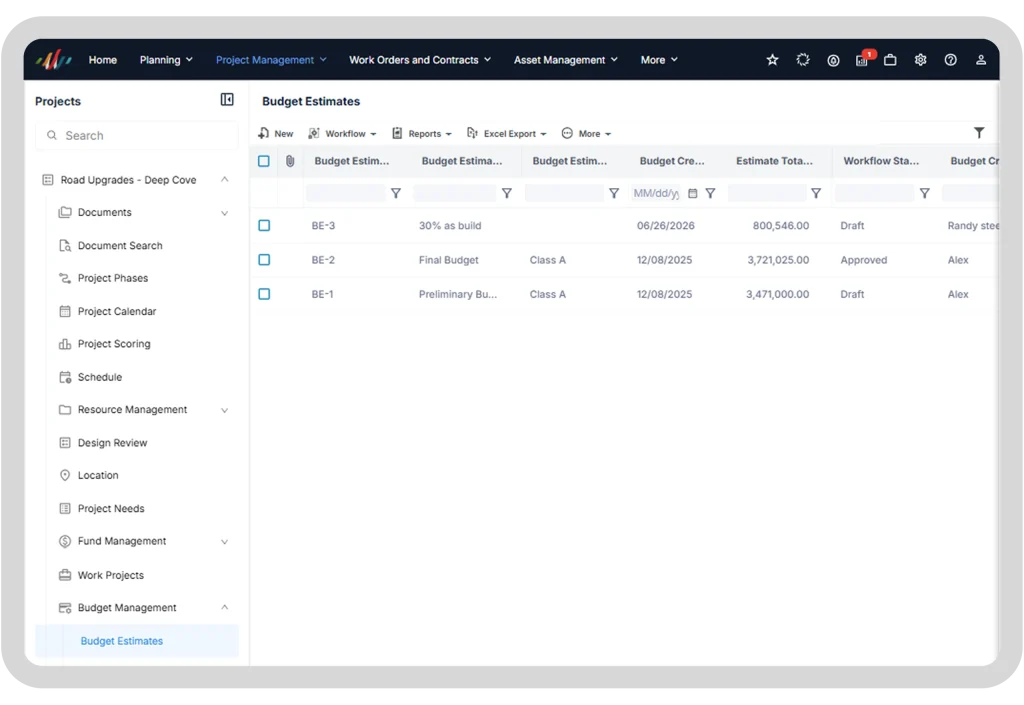Open Project Calendar in sidebar
The width and height of the screenshot is (1024, 705).
107,311
